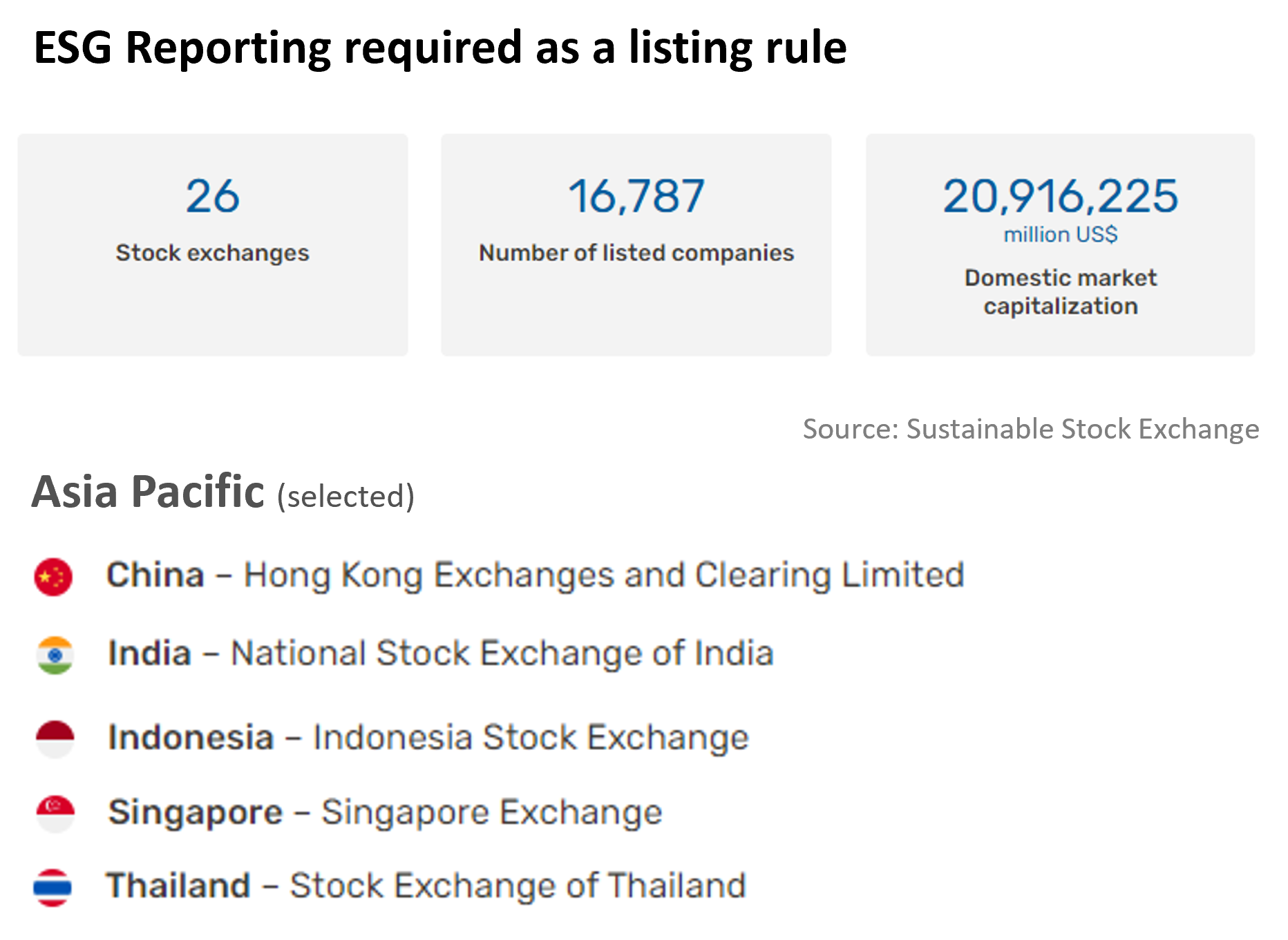Click the bold China country label
This screenshot has width=1288, height=940.
coord(155,575)
